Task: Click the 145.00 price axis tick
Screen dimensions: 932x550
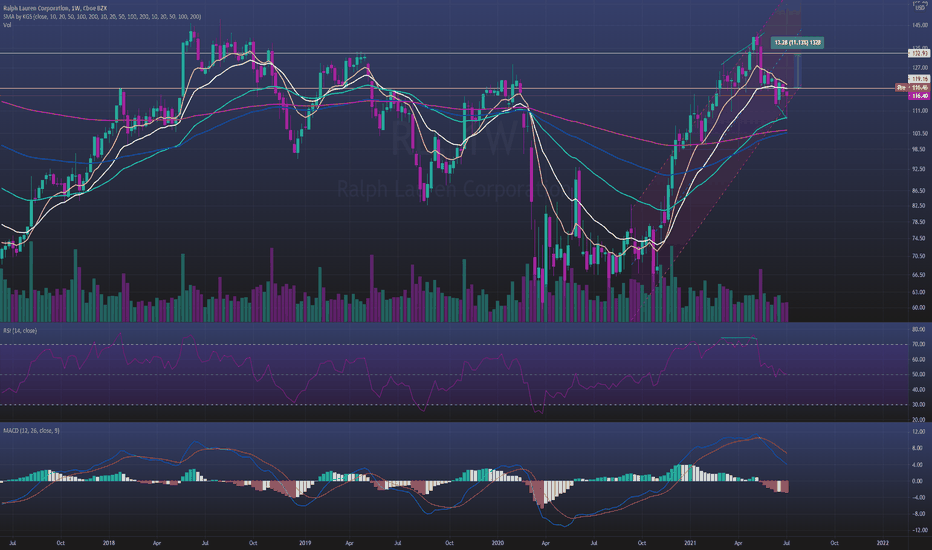Action: coord(920,26)
